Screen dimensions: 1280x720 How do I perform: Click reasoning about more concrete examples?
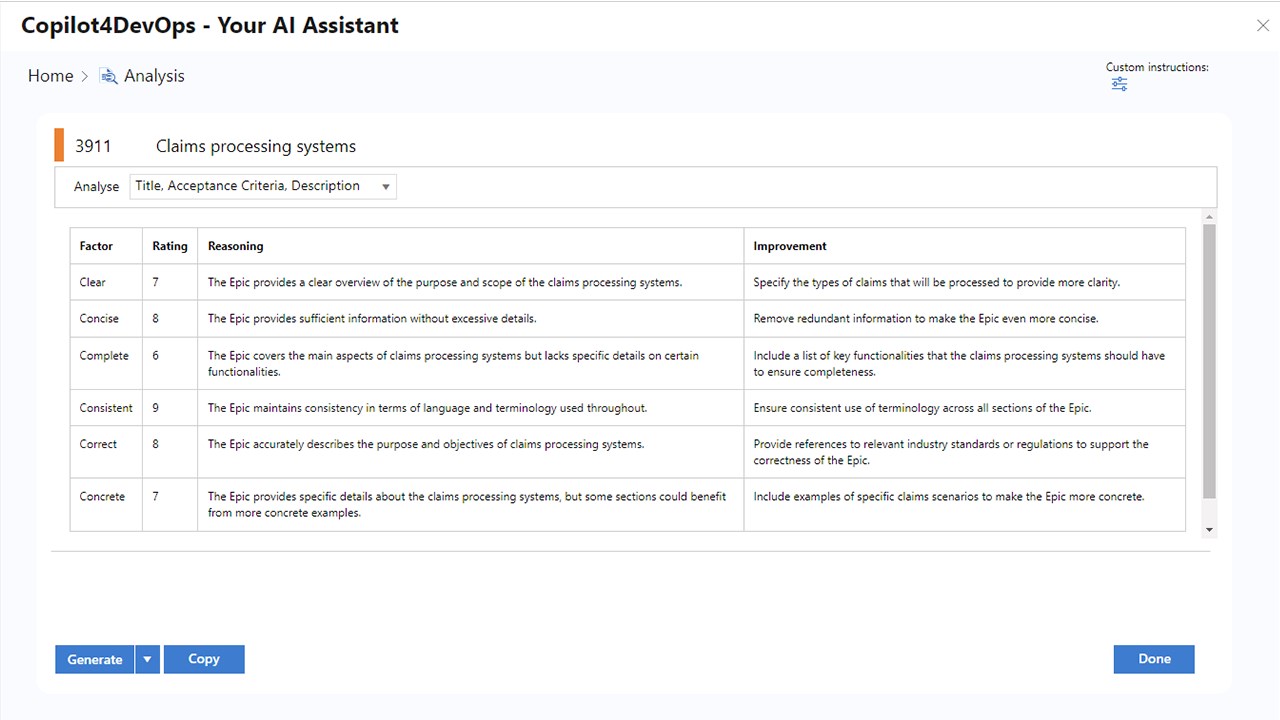click(x=467, y=504)
